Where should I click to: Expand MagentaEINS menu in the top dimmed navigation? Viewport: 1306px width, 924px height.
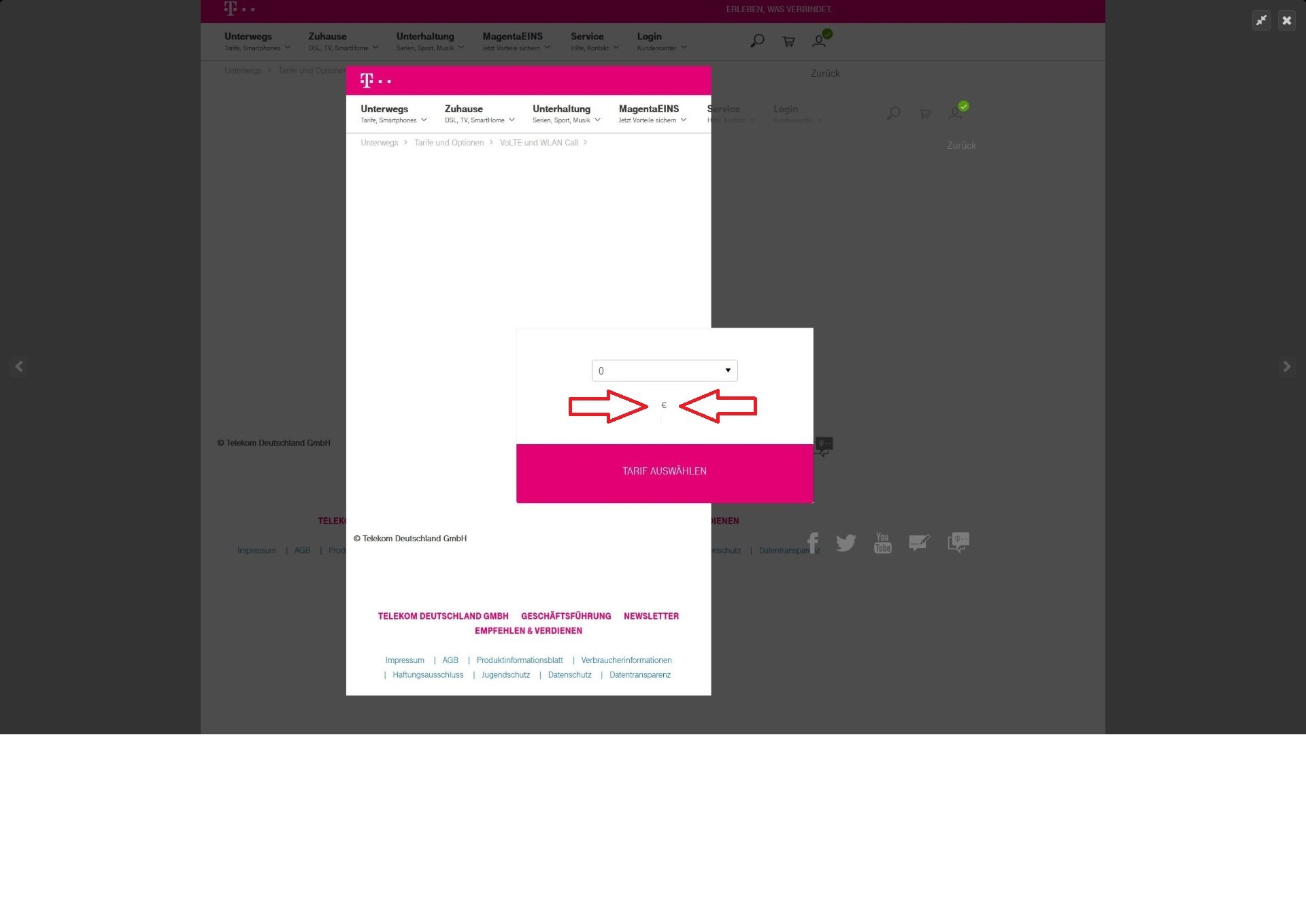pos(516,41)
